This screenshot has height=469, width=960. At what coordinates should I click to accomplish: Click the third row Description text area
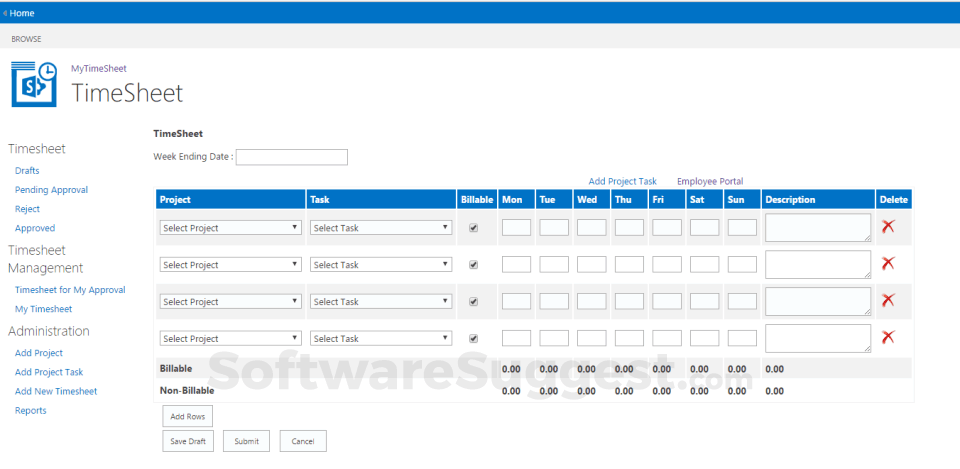click(818, 301)
